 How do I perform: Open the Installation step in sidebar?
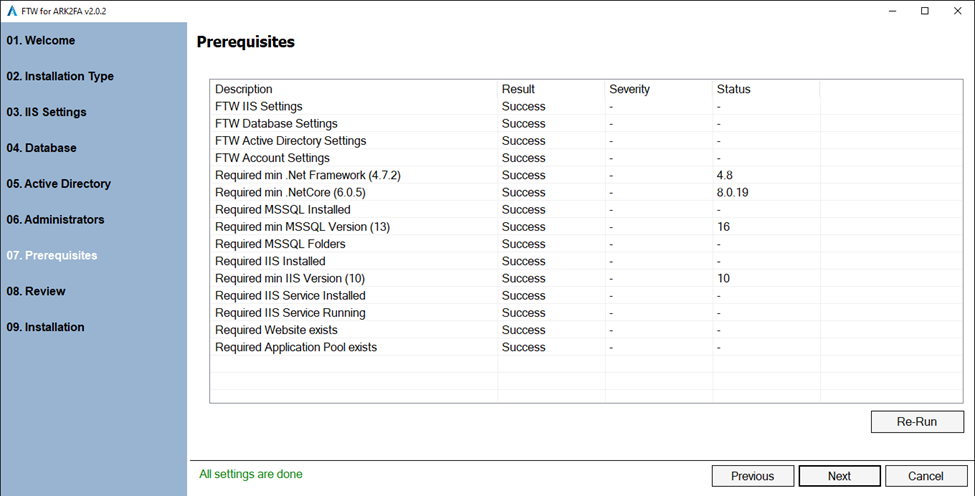coord(46,328)
